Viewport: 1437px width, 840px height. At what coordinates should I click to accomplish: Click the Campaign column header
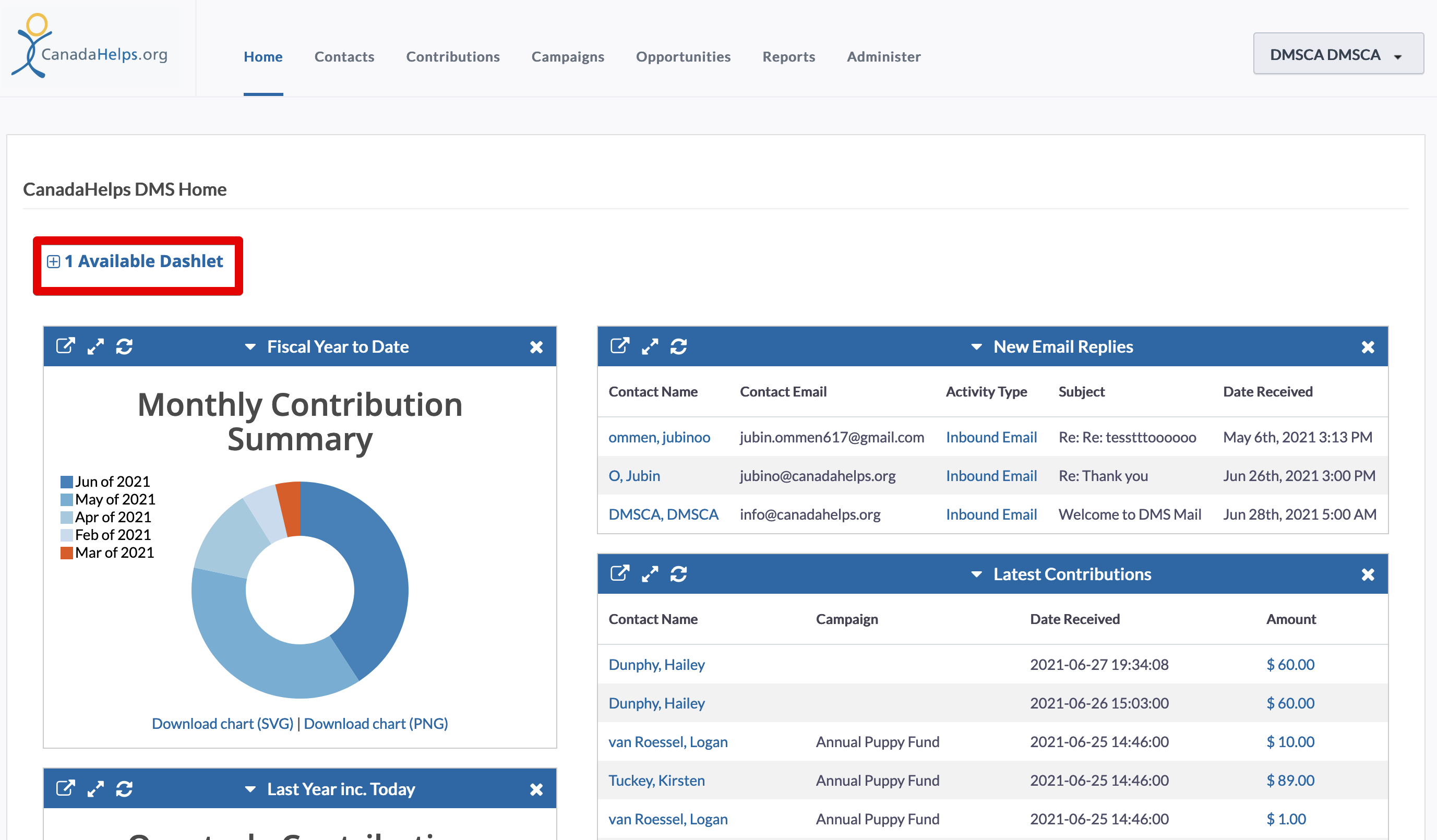click(x=847, y=619)
